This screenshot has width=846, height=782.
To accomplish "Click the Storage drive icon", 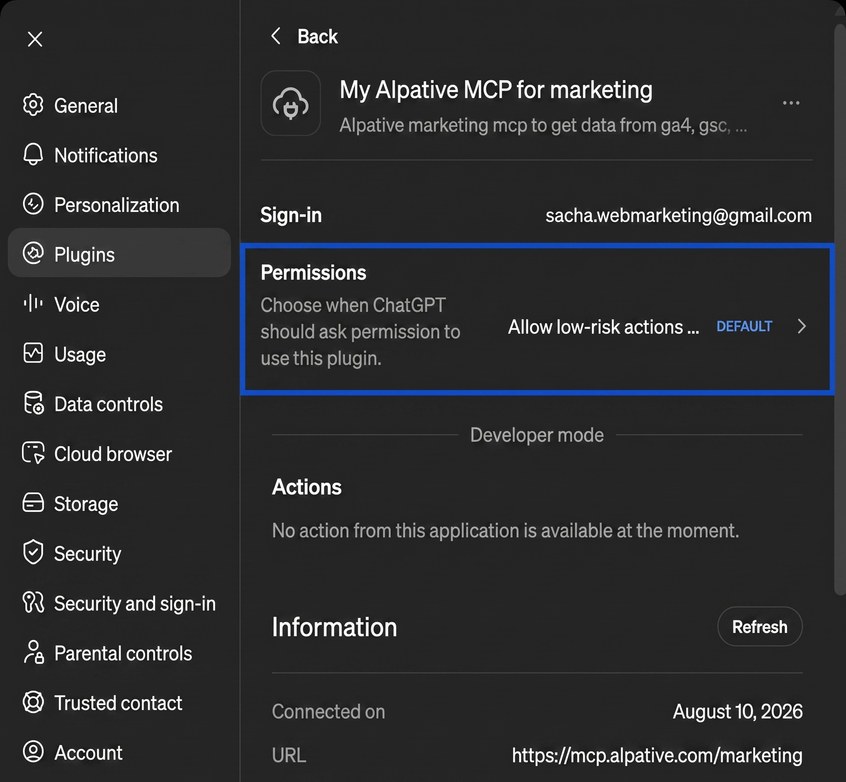I will pyautogui.click(x=33, y=502).
